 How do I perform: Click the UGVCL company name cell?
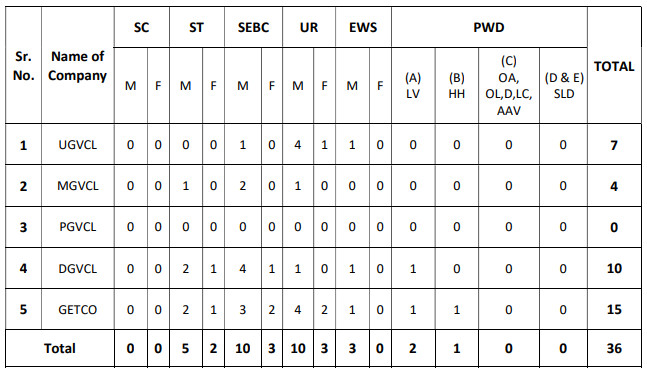pos(78,145)
